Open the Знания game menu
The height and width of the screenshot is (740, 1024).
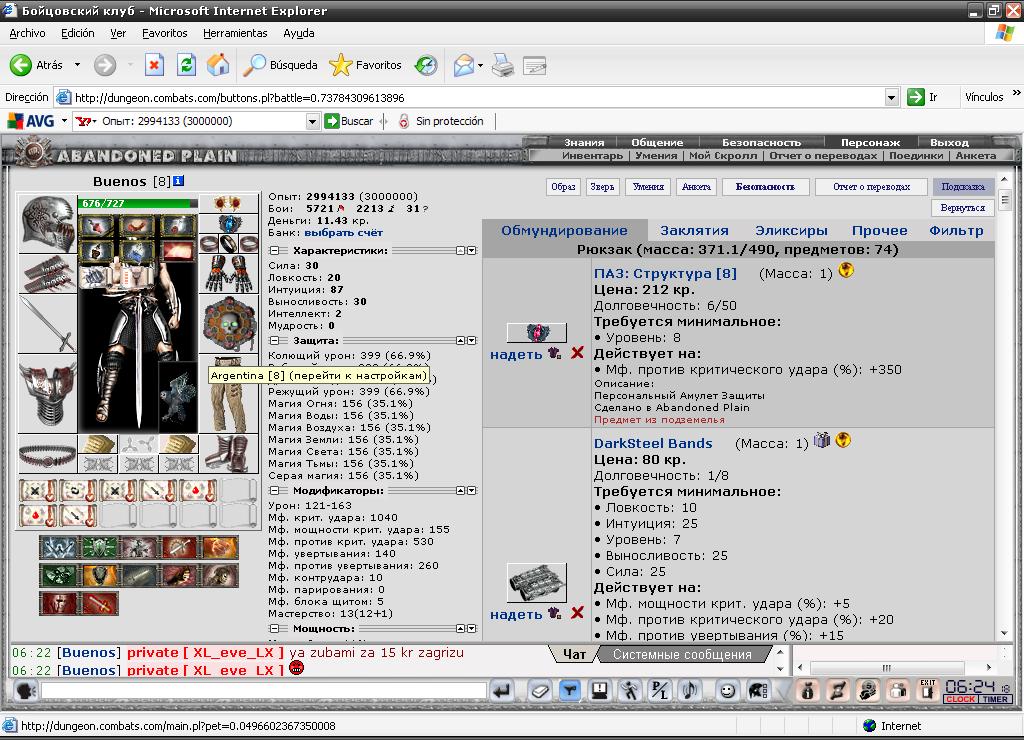point(584,142)
